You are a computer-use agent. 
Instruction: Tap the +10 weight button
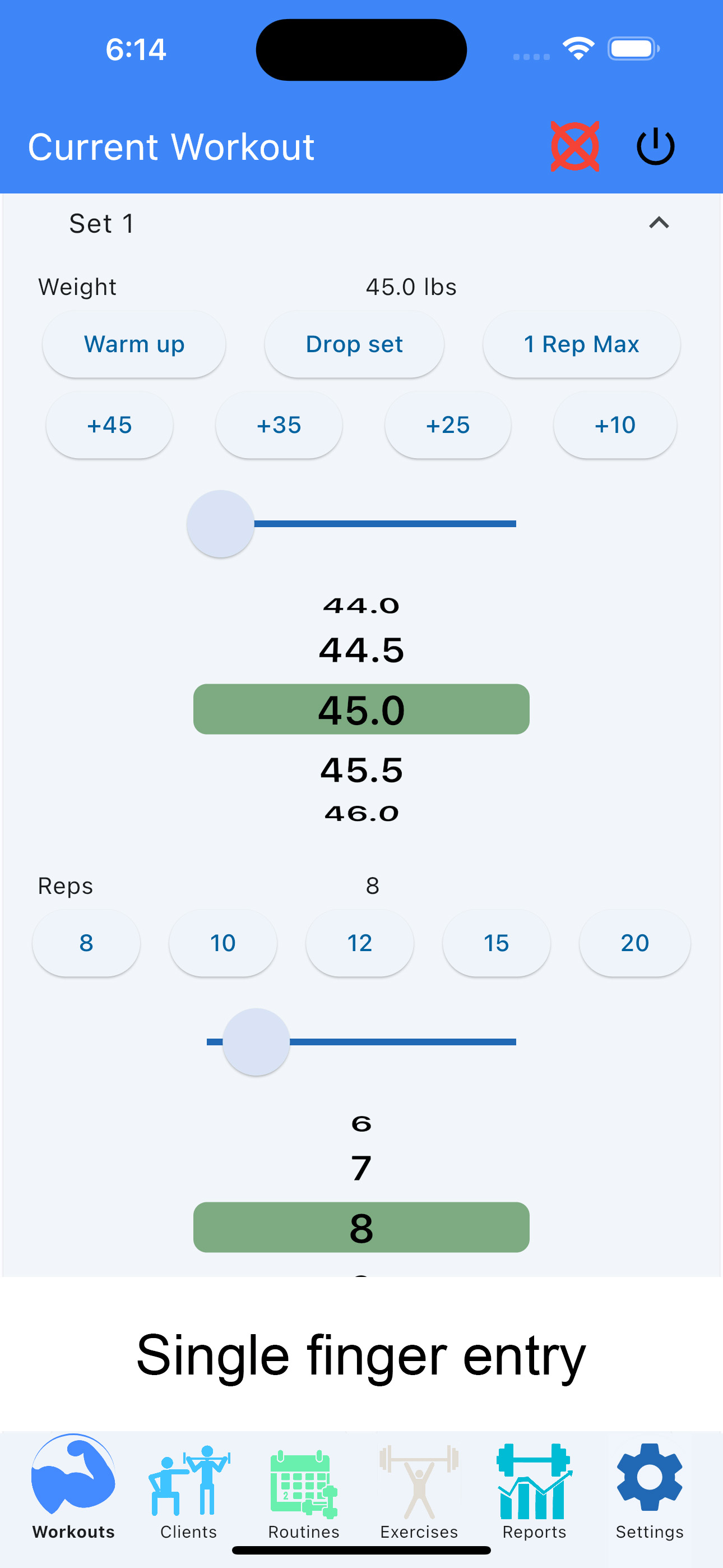click(615, 425)
